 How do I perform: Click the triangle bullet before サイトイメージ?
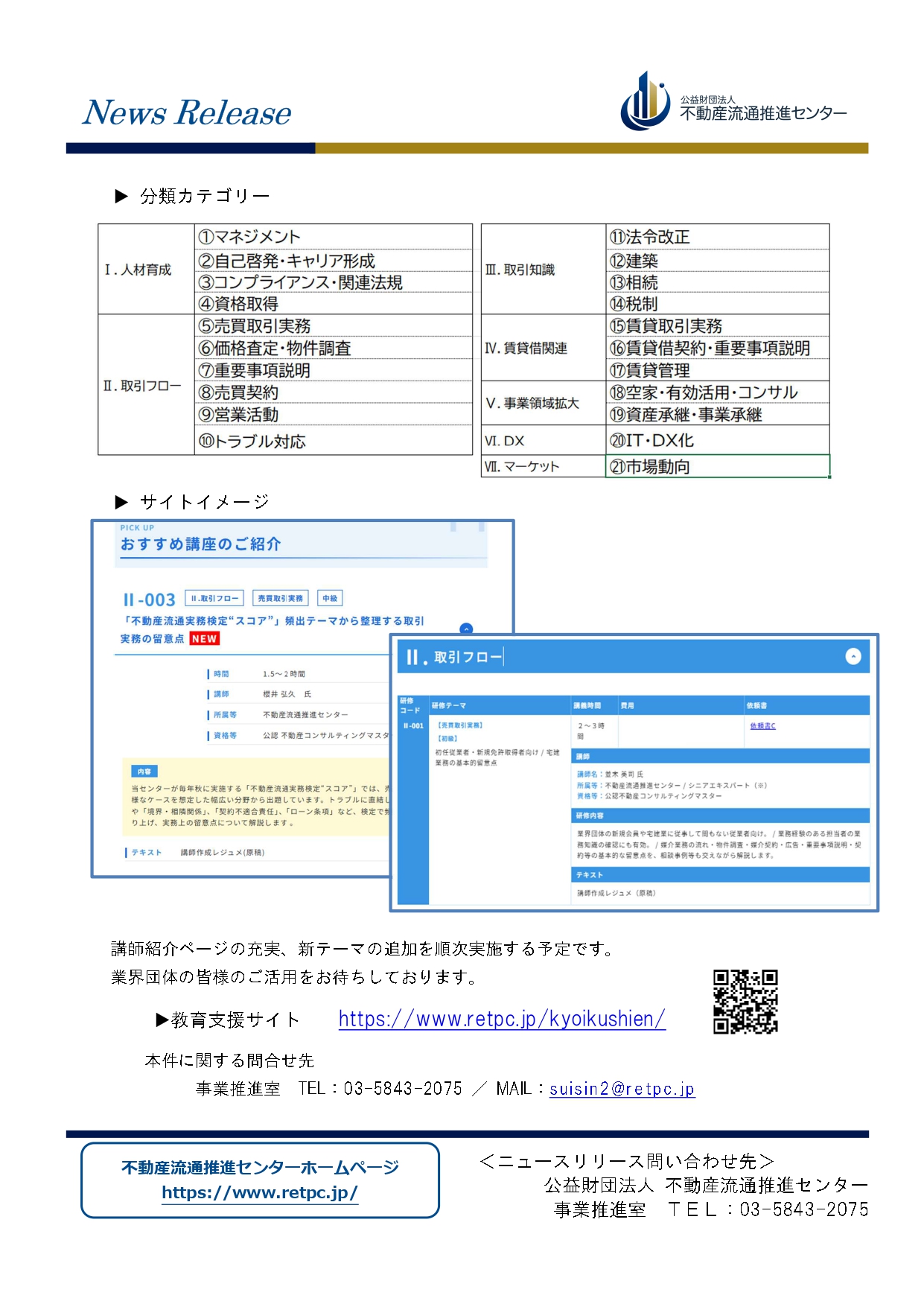tap(121, 502)
